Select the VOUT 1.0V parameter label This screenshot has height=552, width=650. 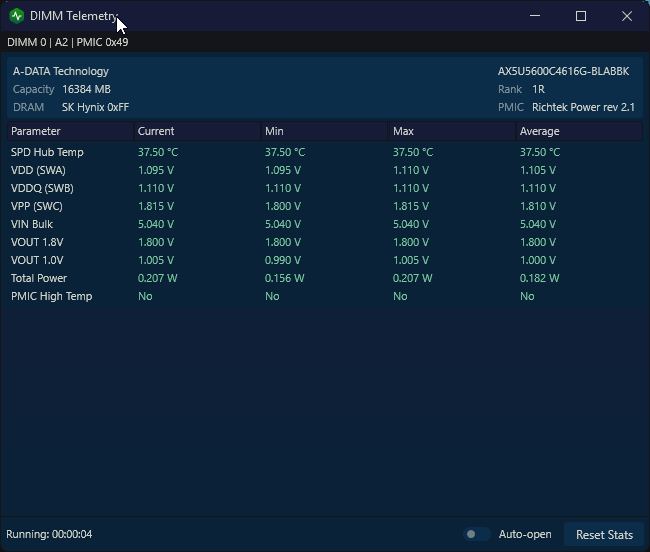click(x=37, y=260)
